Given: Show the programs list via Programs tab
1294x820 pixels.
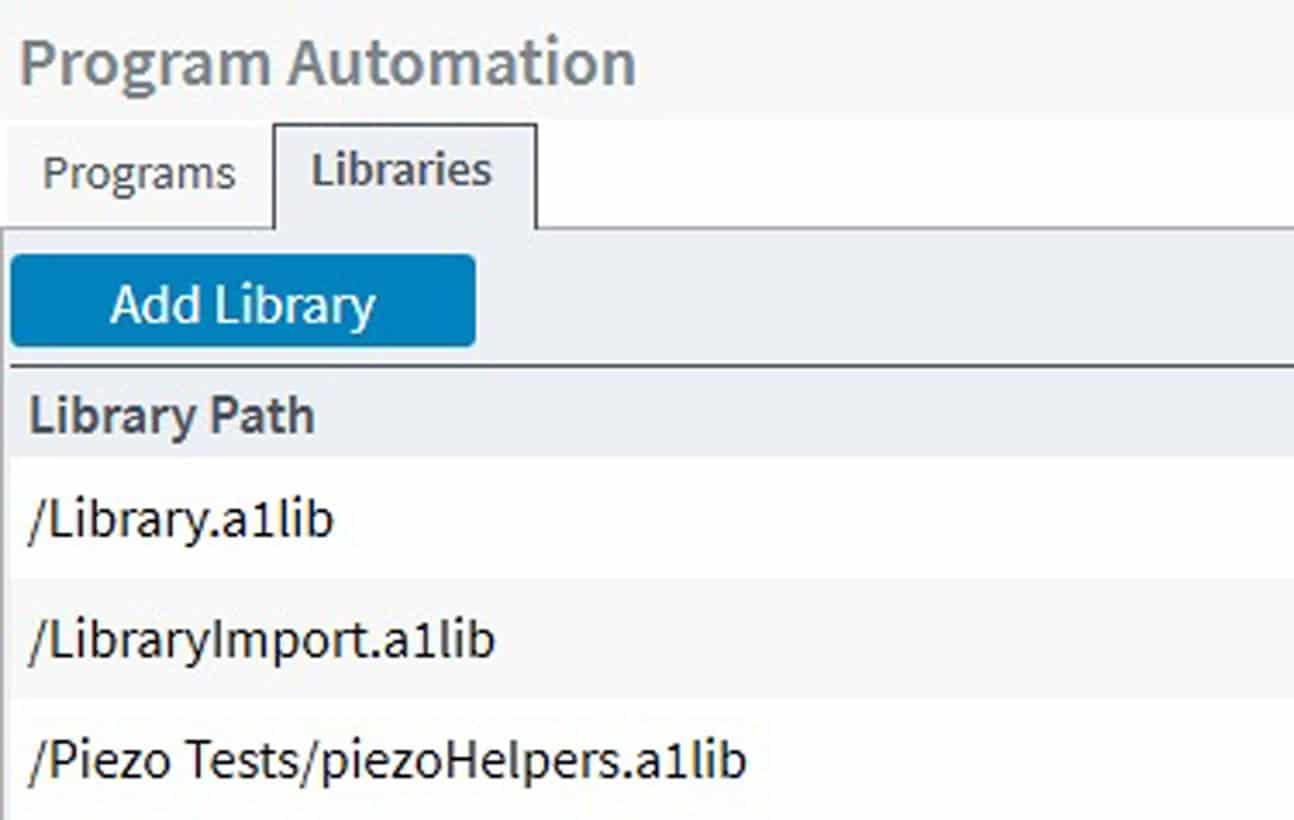Looking at the screenshot, I should 139,174.
